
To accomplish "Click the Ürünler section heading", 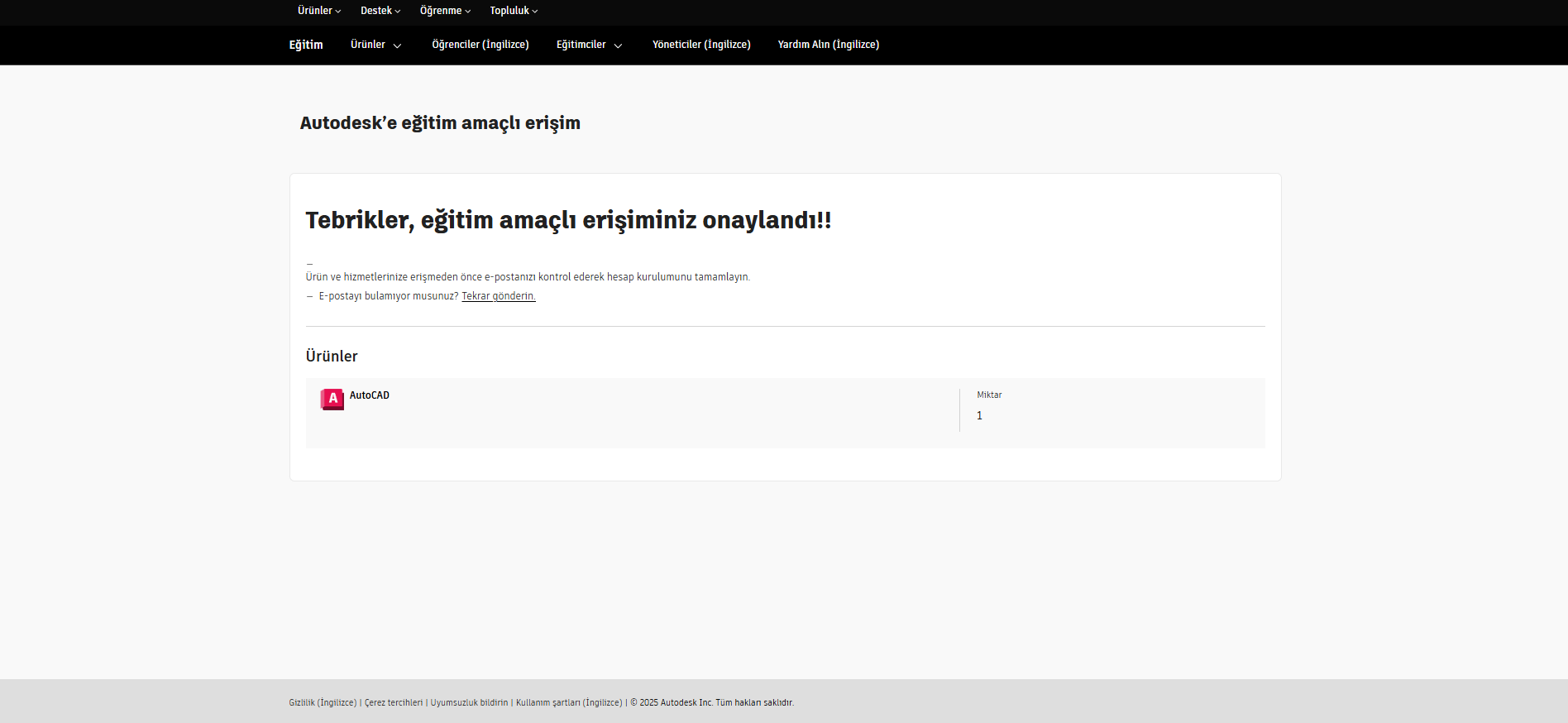I will (332, 357).
